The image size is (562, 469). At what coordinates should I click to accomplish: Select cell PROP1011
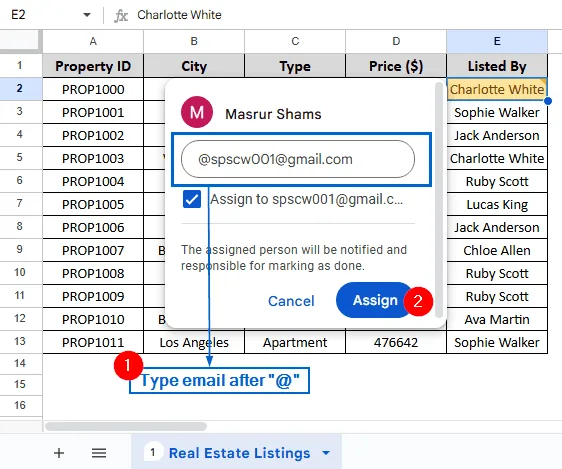93,342
